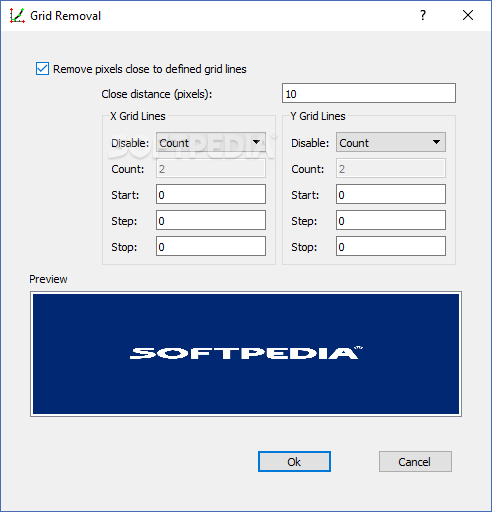Open the X Grid Lines Disable dropdown
The height and width of the screenshot is (512, 492).
(211, 142)
